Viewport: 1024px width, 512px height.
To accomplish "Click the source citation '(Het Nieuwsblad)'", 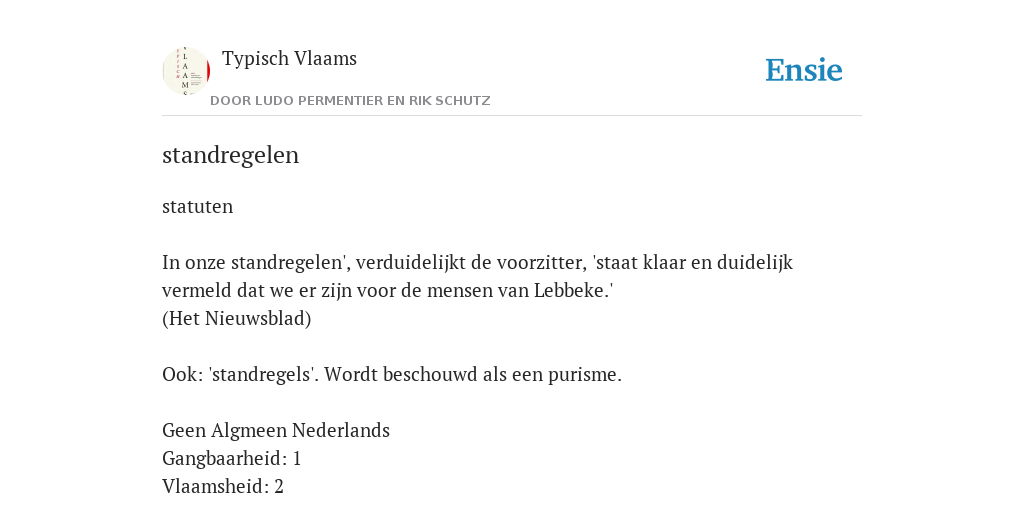I will (236, 319).
